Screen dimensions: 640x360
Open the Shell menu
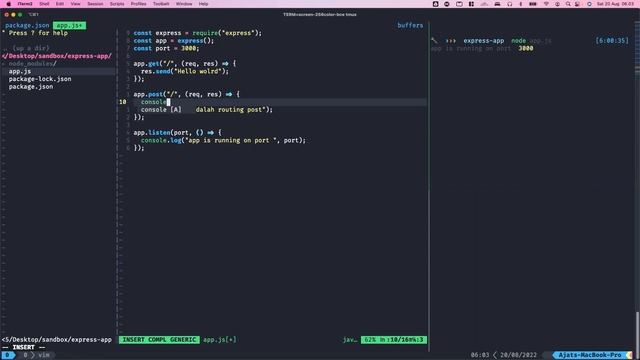click(44, 4)
